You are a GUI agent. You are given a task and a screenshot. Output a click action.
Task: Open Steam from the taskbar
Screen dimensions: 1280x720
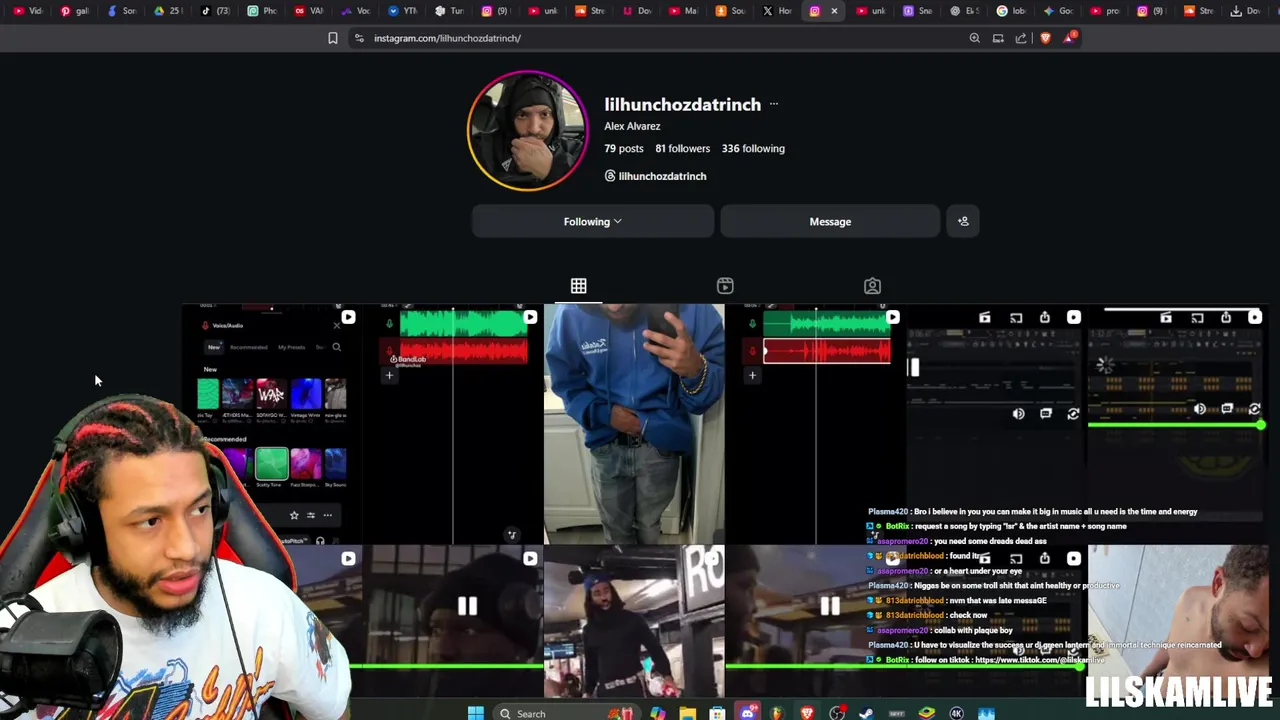(867, 713)
